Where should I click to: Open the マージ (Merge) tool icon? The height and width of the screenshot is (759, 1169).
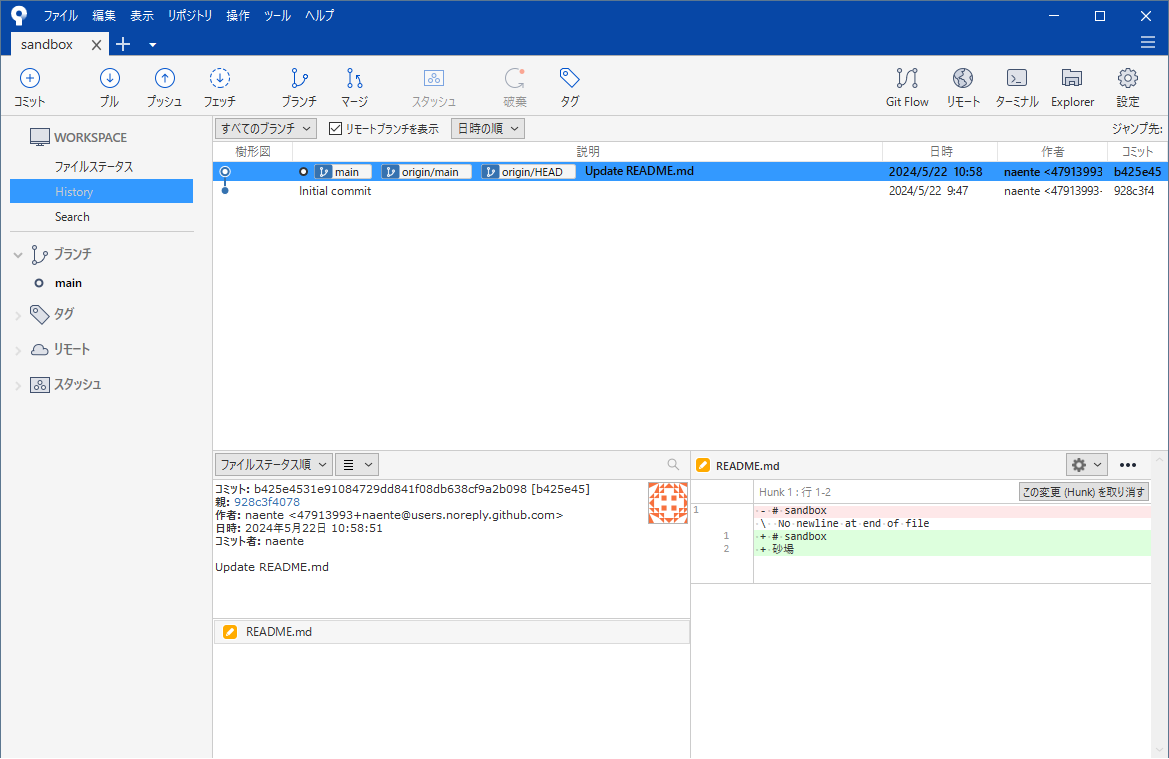(353, 86)
